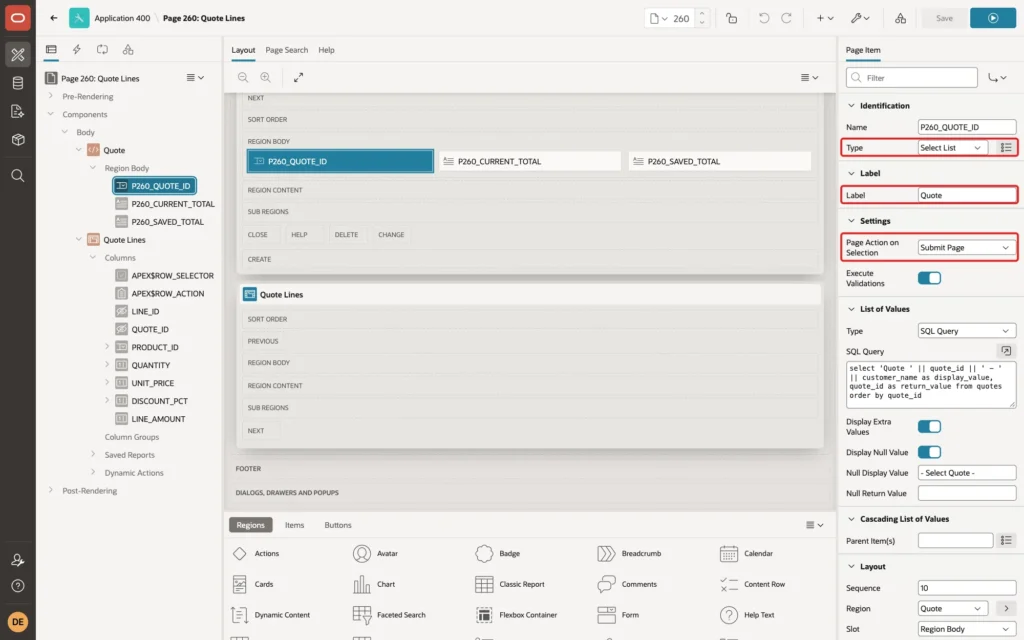Switch to the Page Search tab
Viewport: 1024px width, 640px height.
[286, 50]
